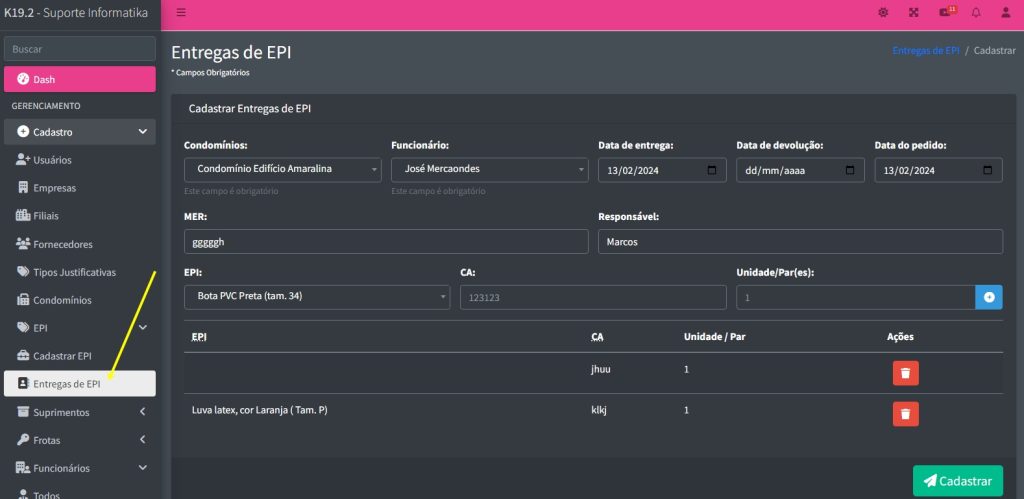Open notifications bell icon
Screen dimensions: 1024x499
[x=976, y=13]
